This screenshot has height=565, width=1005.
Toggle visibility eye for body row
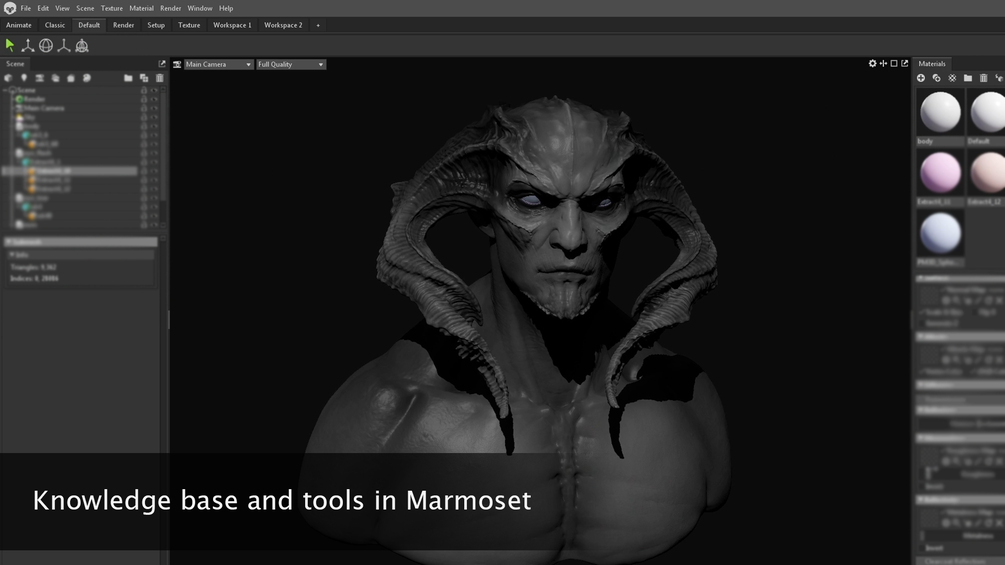[x=154, y=126]
